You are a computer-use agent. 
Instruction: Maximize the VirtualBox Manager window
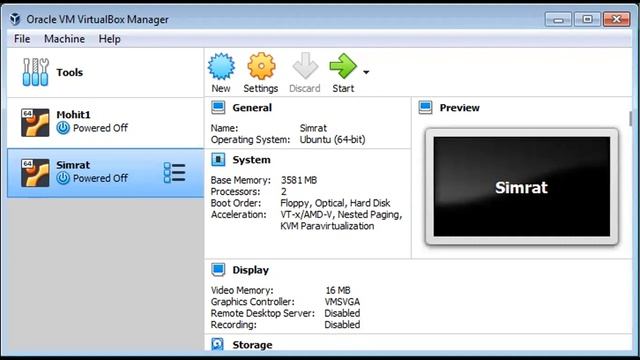[x=587, y=19]
